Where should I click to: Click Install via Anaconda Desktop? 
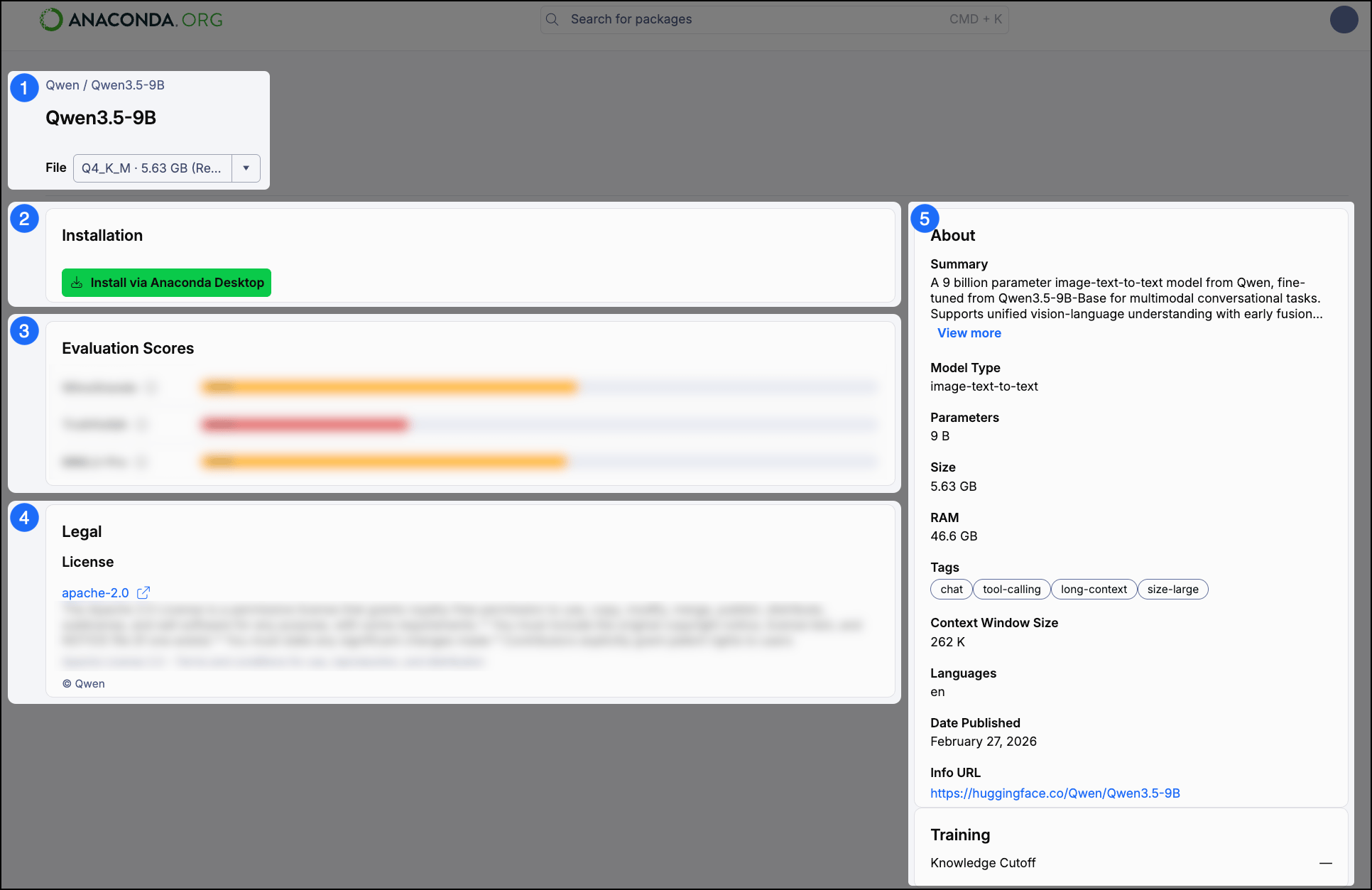click(x=166, y=283)
